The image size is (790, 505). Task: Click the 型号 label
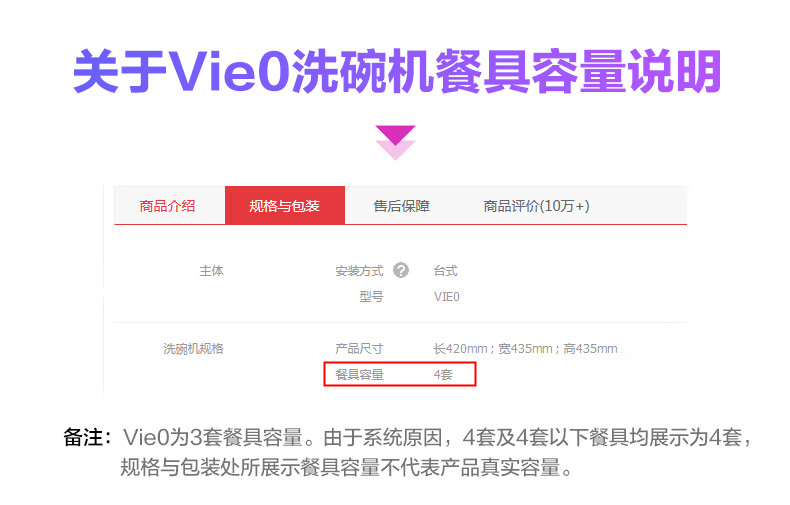pos(371,297)
